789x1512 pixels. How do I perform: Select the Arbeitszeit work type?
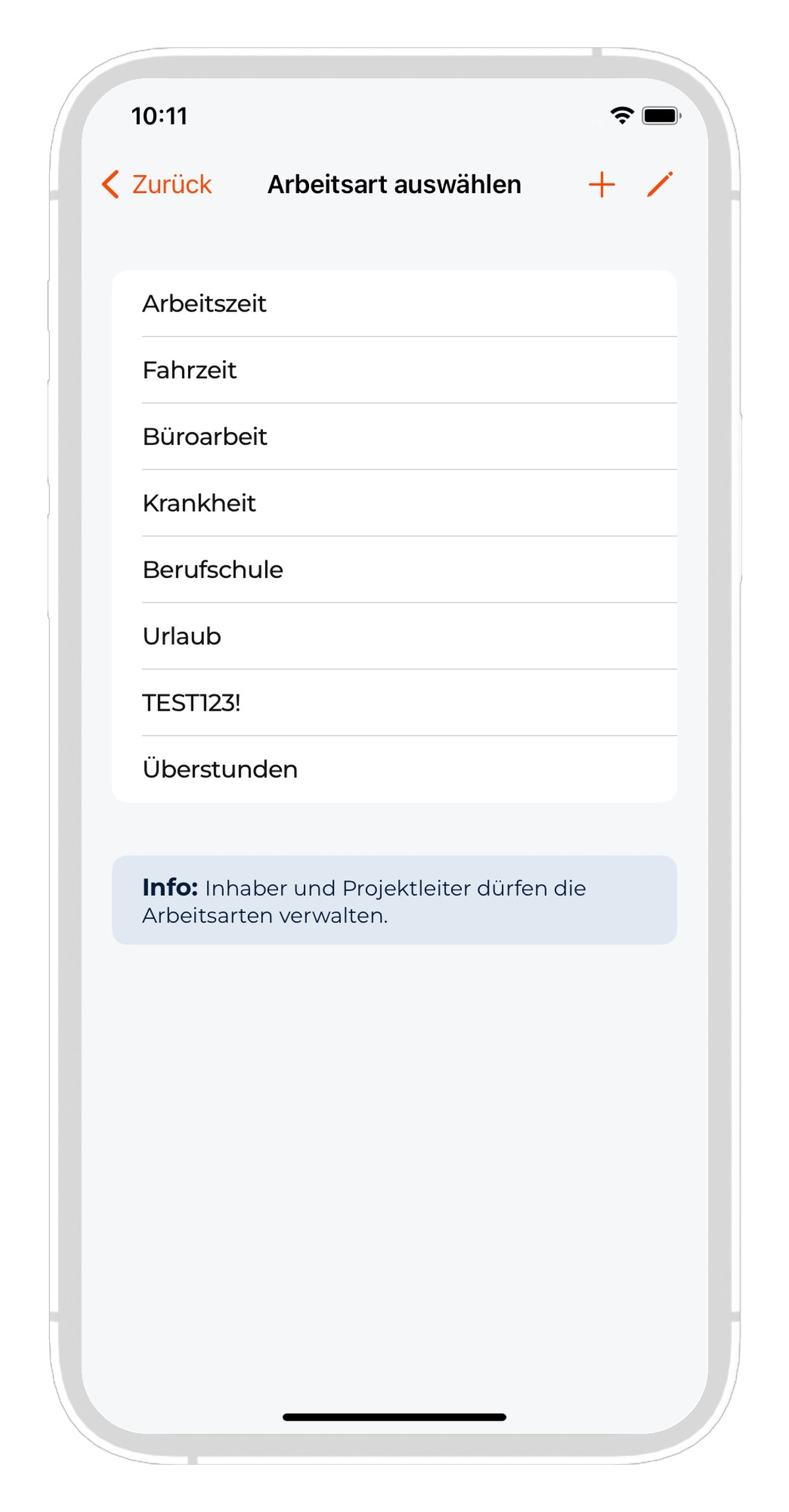coord(394,304)
